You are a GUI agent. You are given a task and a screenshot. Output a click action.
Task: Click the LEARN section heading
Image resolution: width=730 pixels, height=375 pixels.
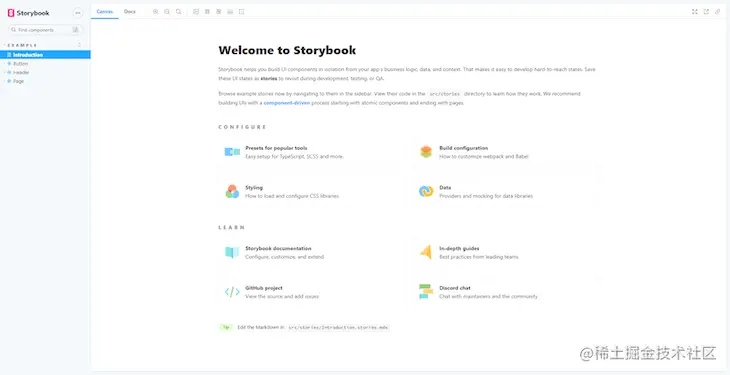[231, 227]
